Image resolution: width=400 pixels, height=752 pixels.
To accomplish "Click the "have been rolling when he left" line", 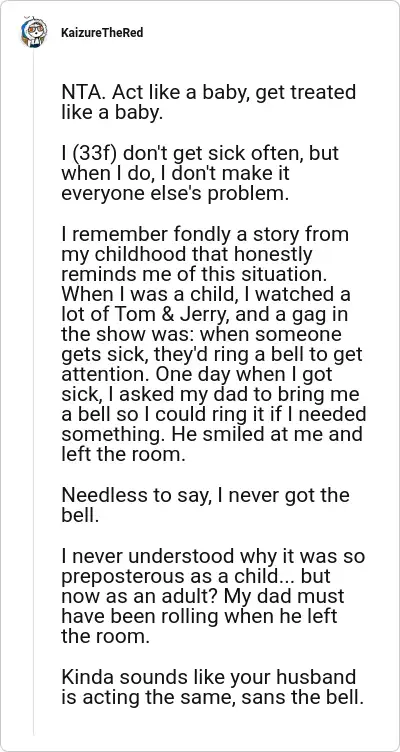I will 200,617.
